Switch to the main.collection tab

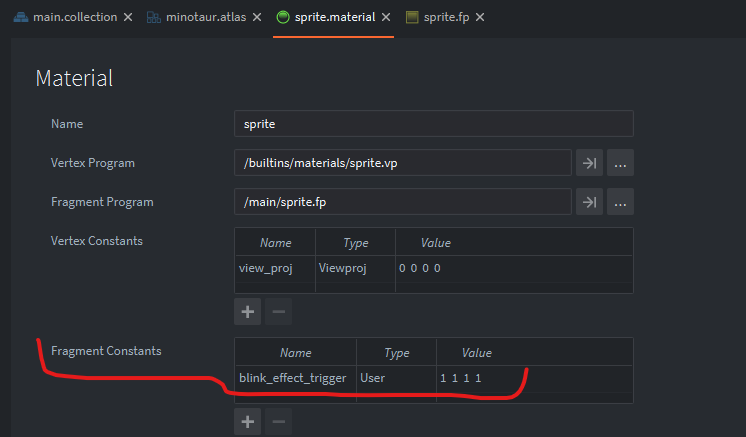point(66,18)
